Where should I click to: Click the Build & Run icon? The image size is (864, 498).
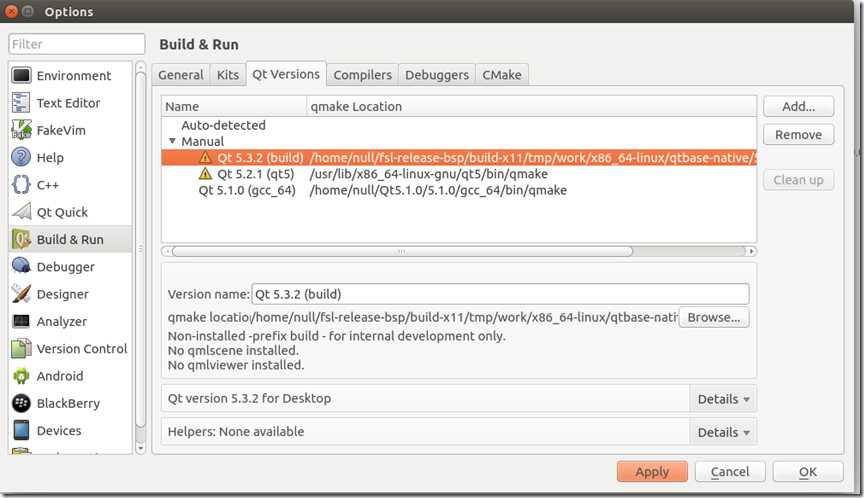click(x=21, y=239)
